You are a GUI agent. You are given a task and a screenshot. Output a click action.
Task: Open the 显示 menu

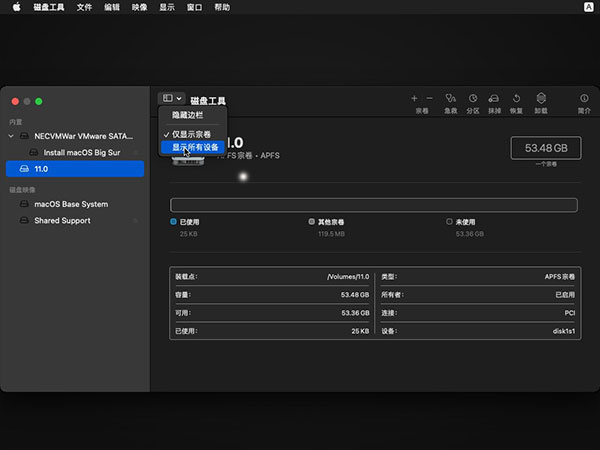(x=167, y=7)
